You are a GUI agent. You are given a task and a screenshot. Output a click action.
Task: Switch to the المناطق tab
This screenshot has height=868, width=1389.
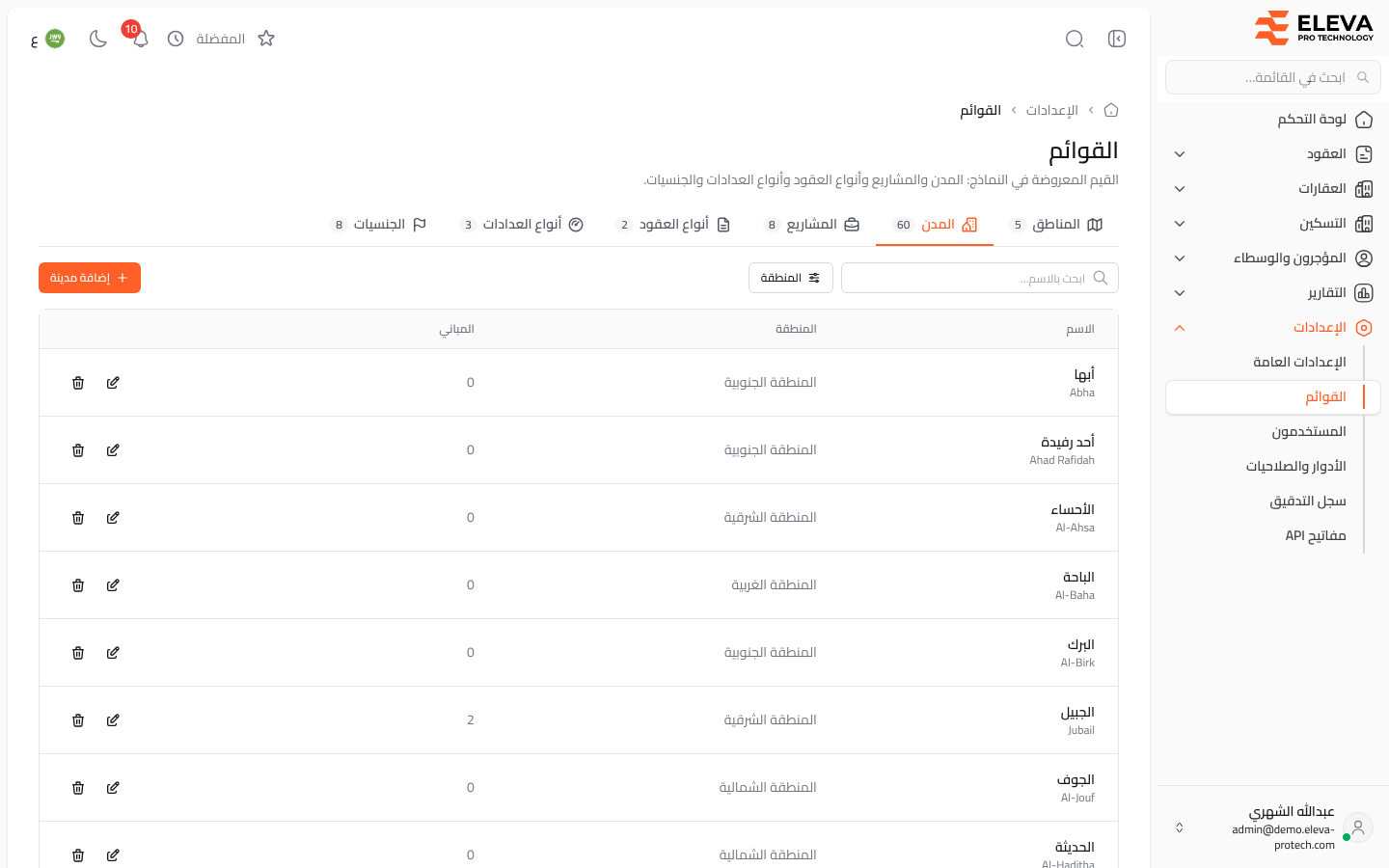[x=1056, y=225]
